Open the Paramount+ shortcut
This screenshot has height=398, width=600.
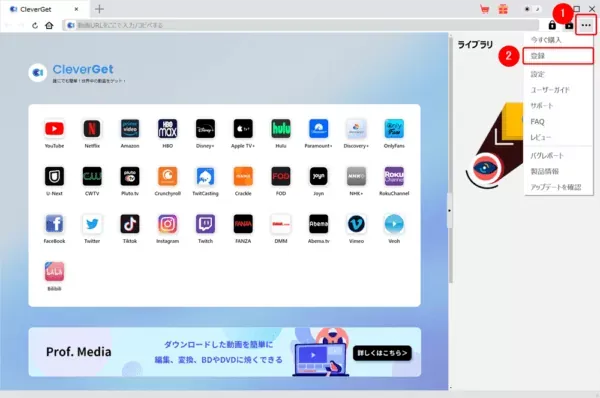click(318, 129)
